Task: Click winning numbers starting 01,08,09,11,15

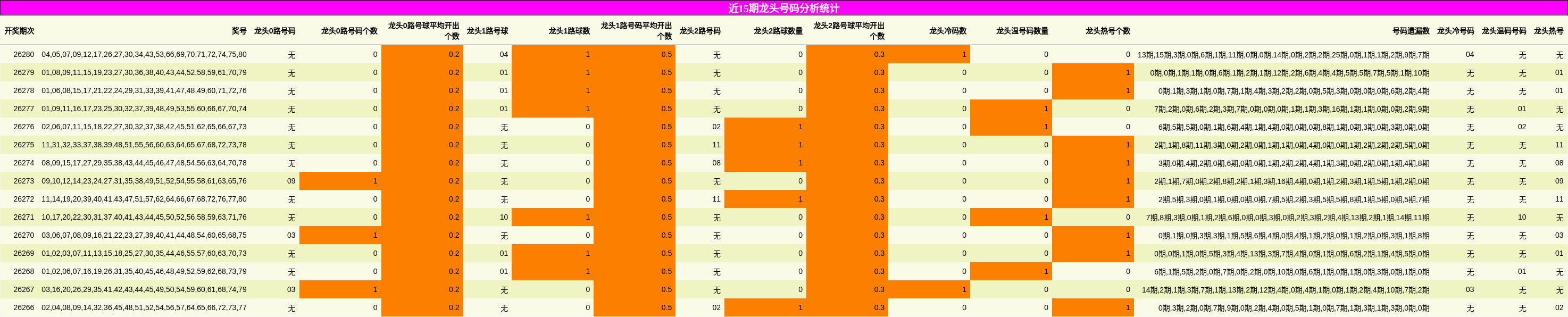Action: (144, 72)
